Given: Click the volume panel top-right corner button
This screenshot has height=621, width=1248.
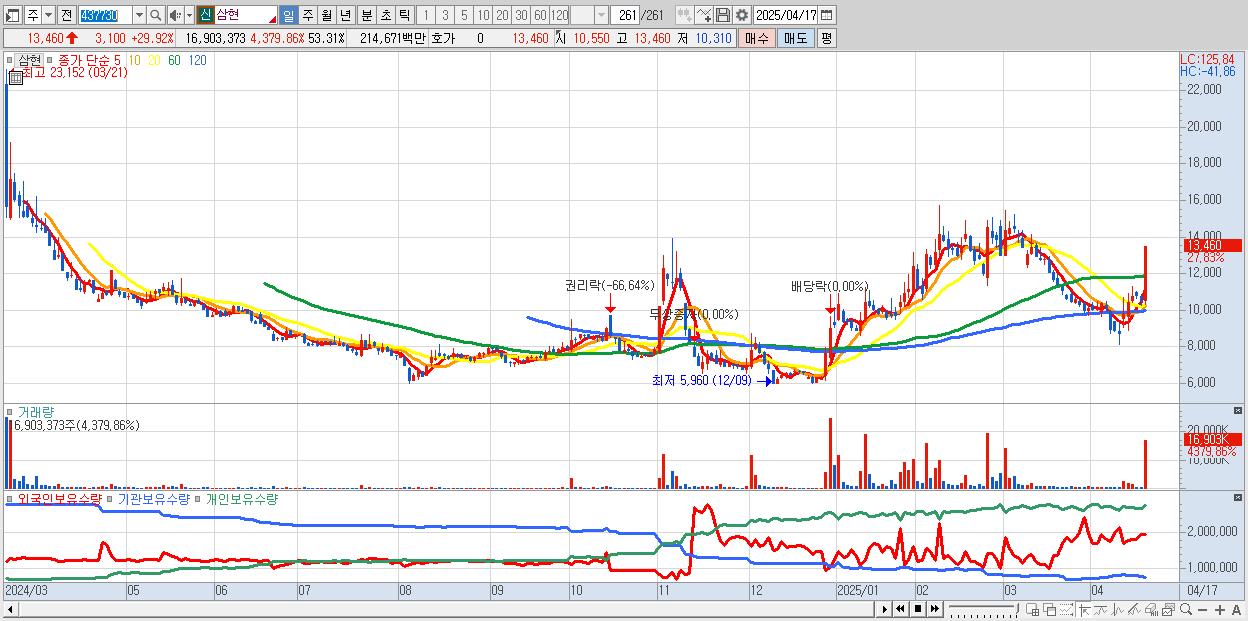Looking at the screenshot, I should [x=1240, y=410].
